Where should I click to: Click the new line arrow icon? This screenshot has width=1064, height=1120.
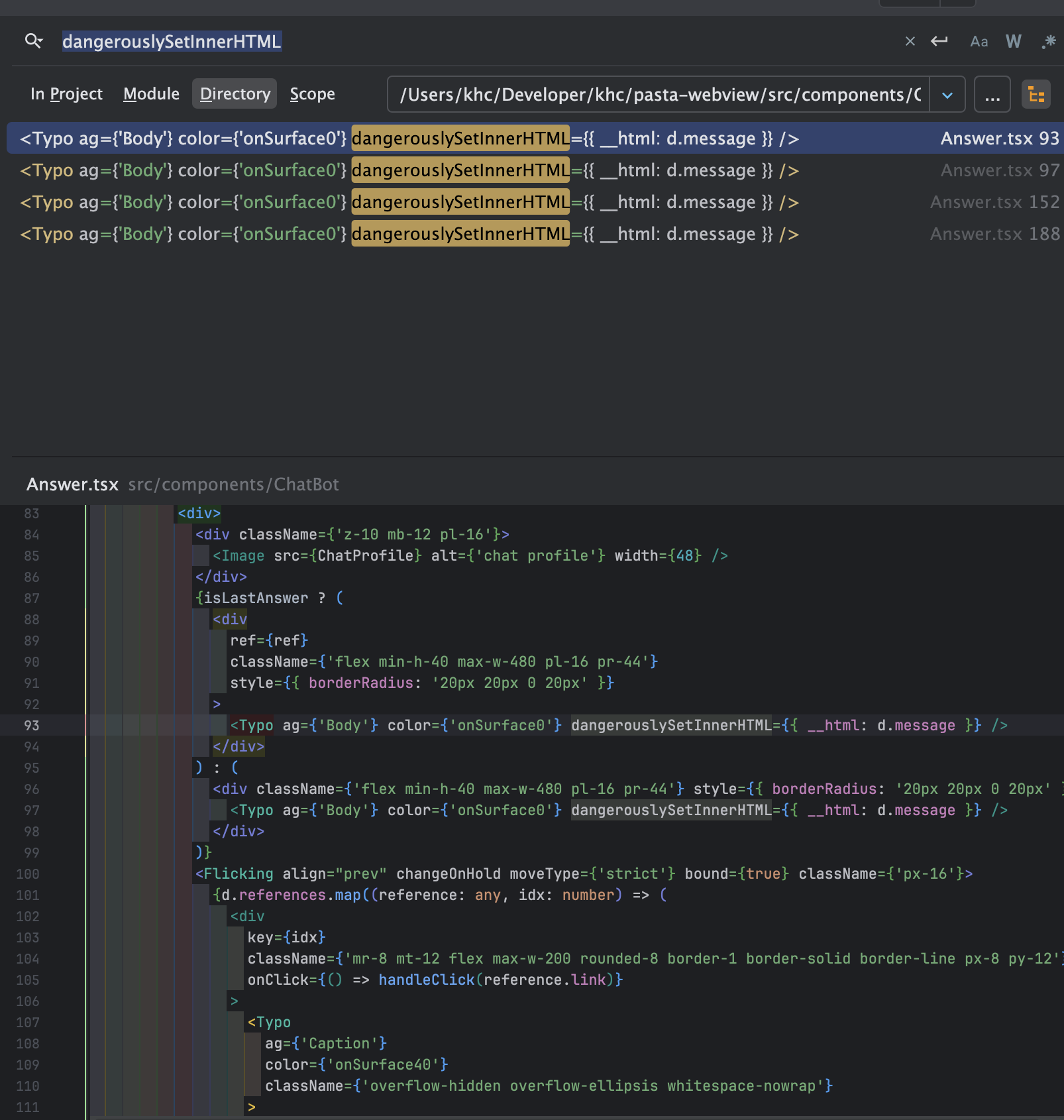coord(939,41)
